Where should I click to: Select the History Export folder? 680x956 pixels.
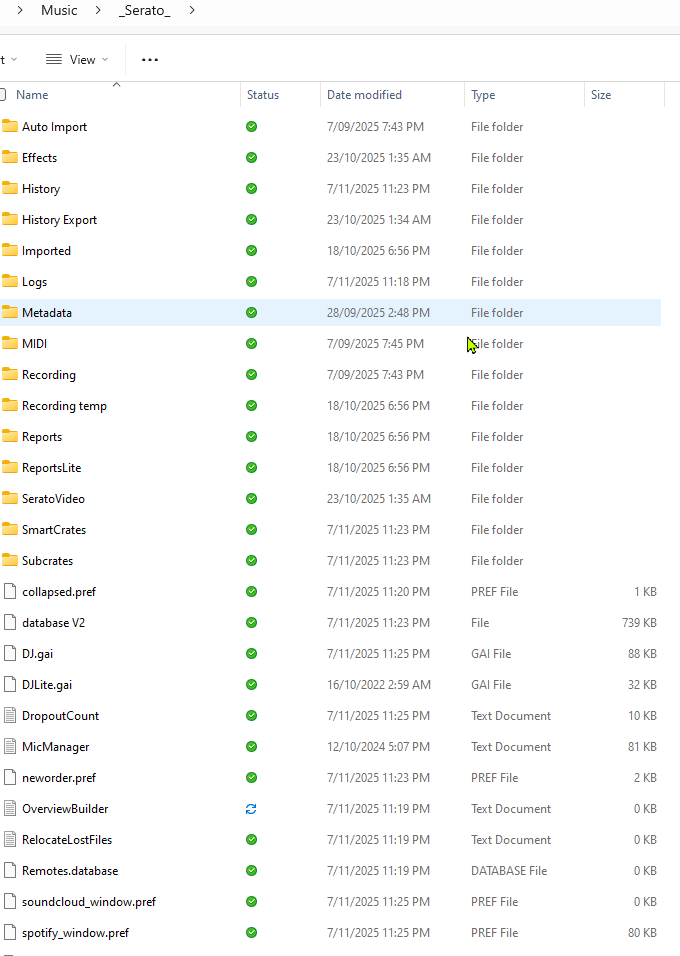click(59, 220)
